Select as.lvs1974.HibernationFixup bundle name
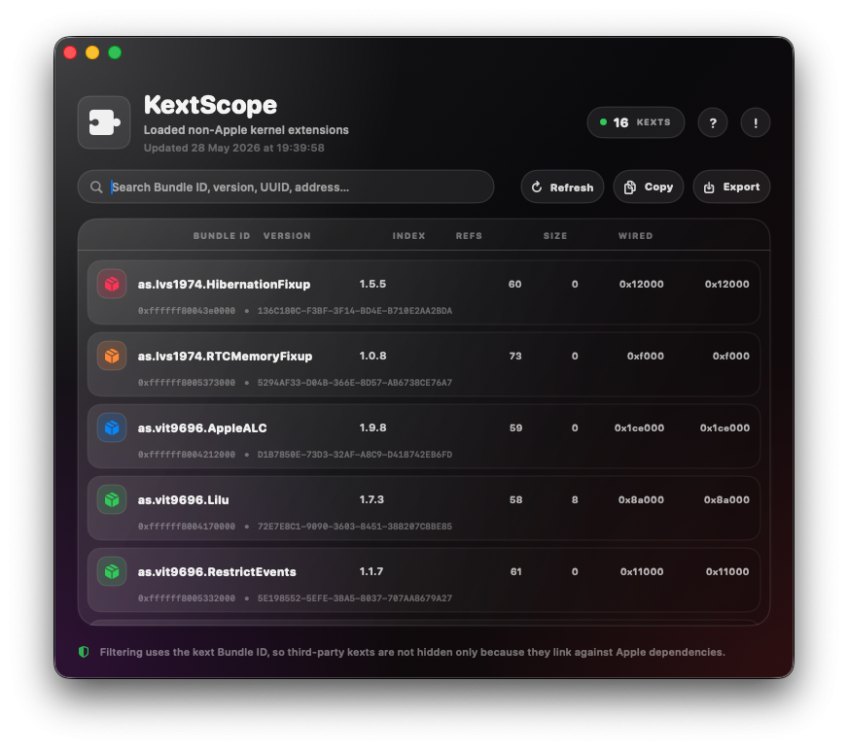 pyautogui.click(x=224, y=284)
